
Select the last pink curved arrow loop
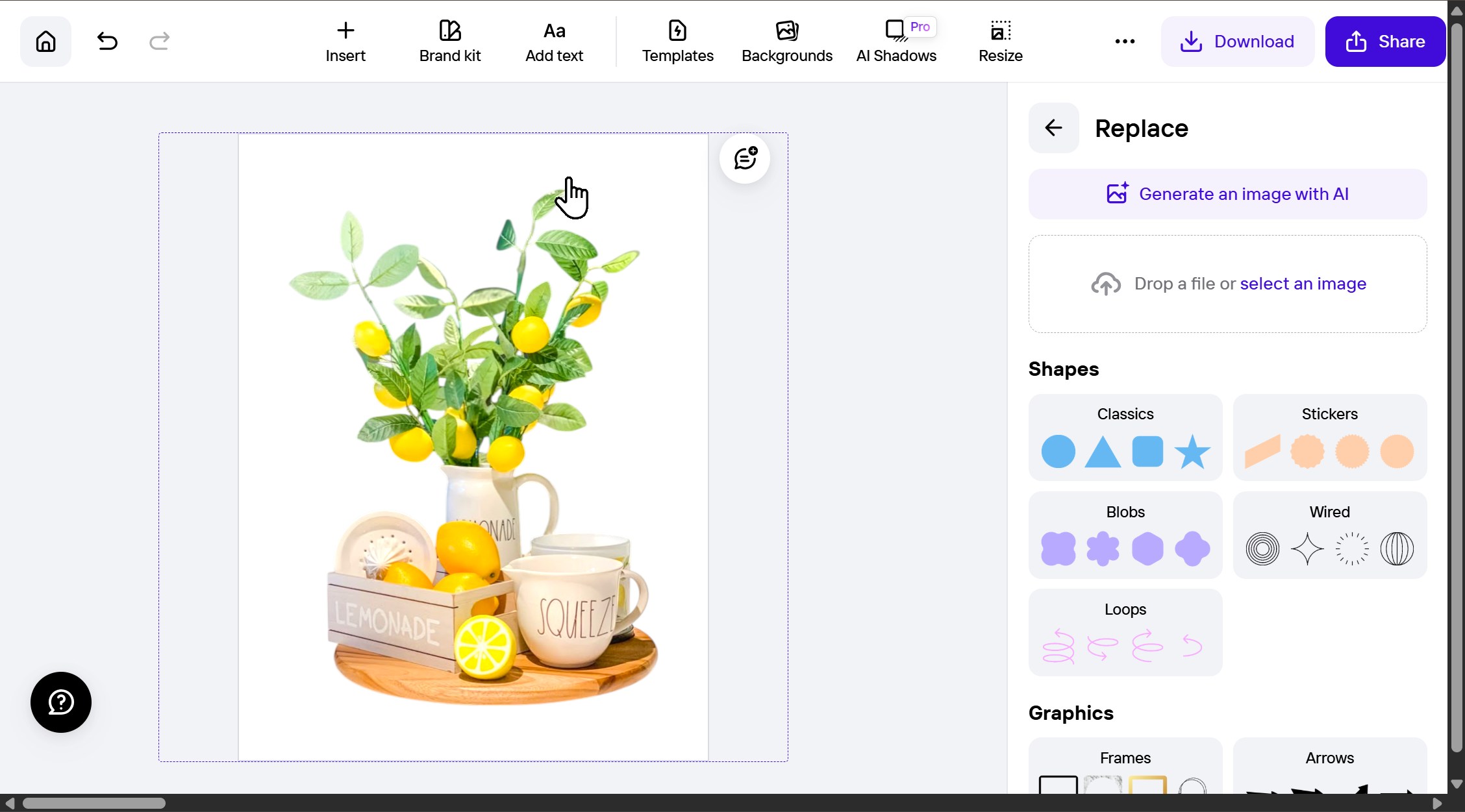[x=1192, y=646]
